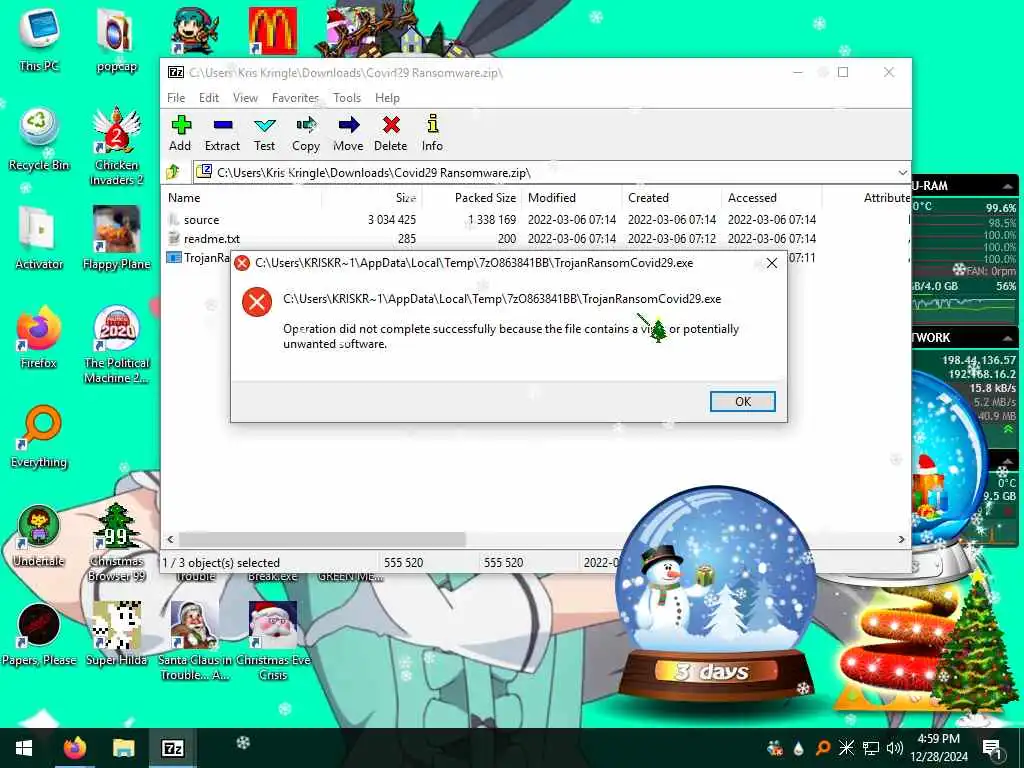The image size is (1024, 768).
Task: Select the source folder row
Action: [536, 219]
